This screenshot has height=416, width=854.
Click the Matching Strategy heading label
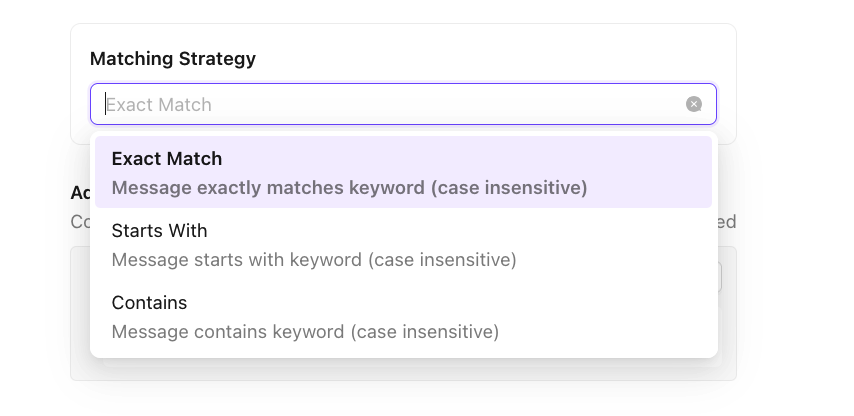point(173,59)
